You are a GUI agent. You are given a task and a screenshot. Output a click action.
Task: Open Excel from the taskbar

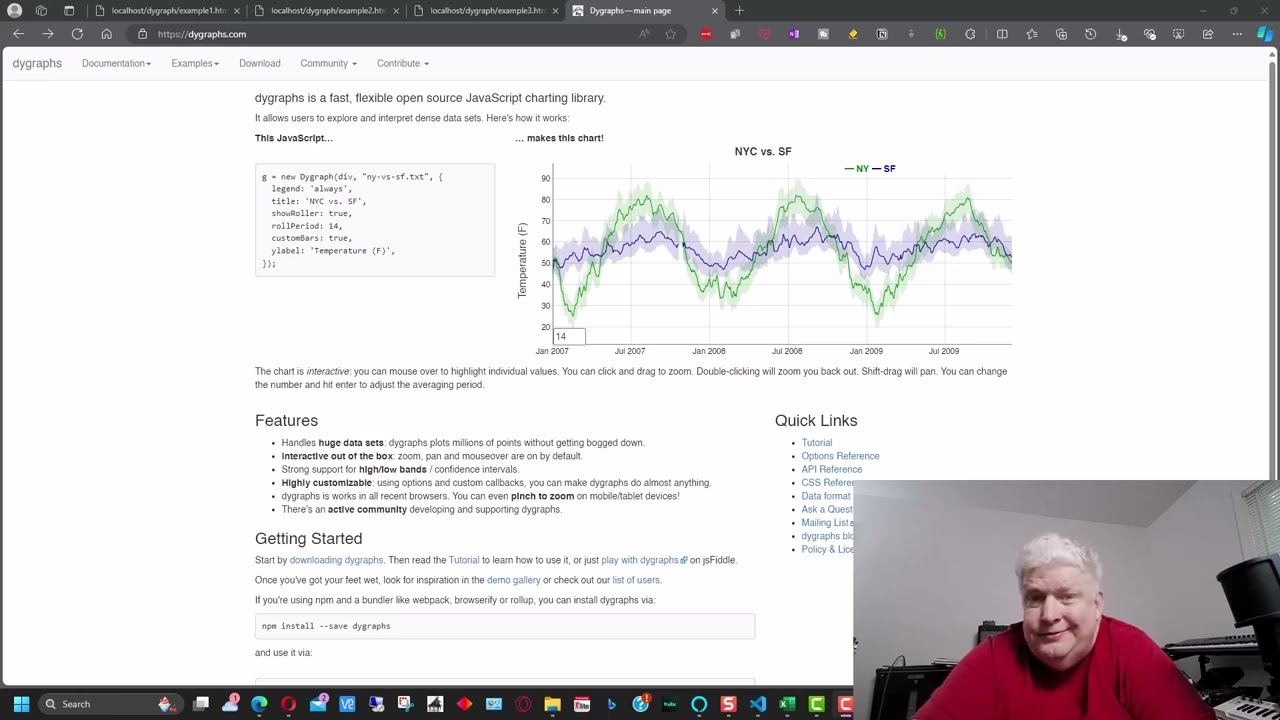(x=787, y=704)
